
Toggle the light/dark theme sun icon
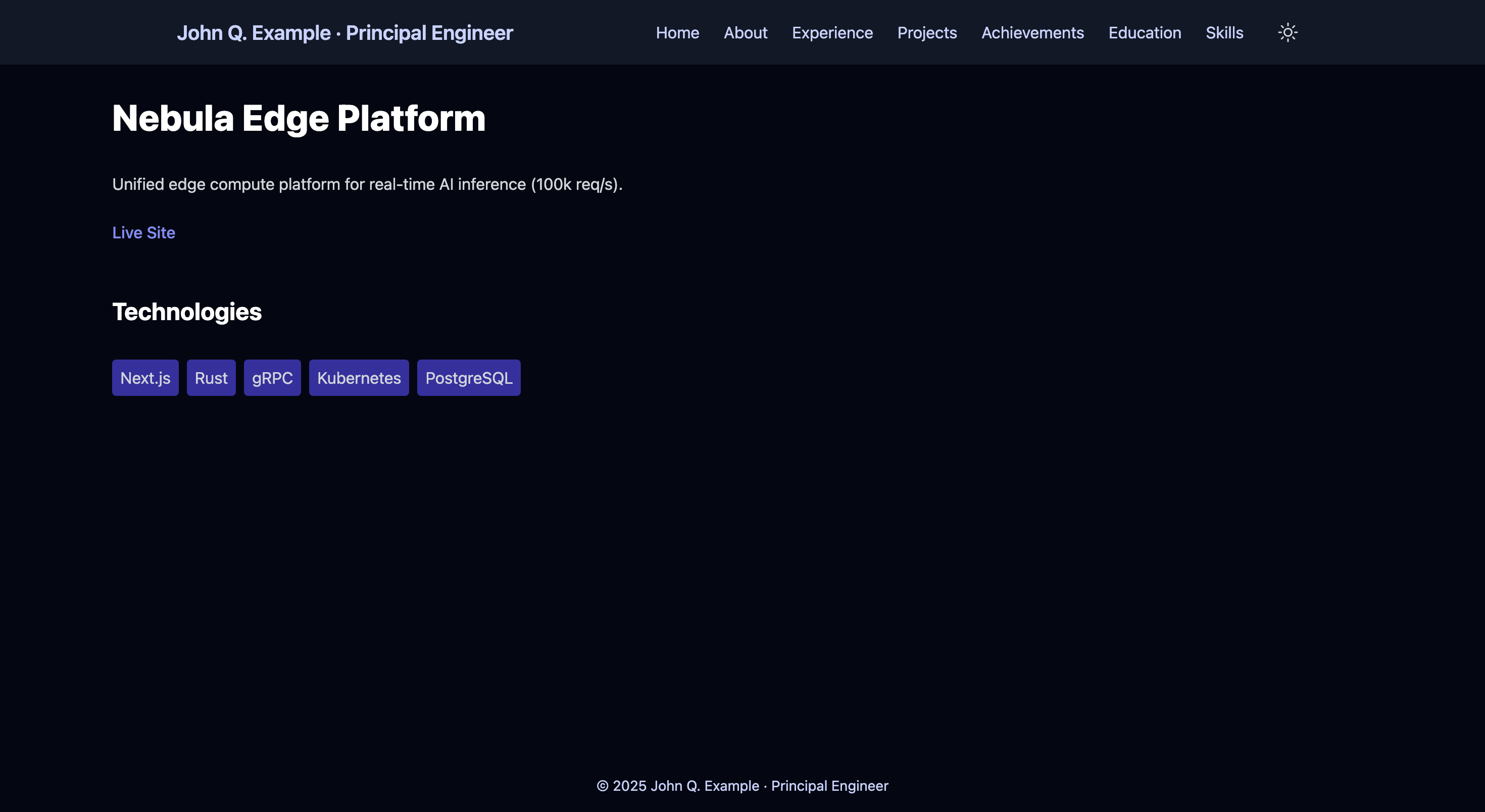pos(1288,32)
